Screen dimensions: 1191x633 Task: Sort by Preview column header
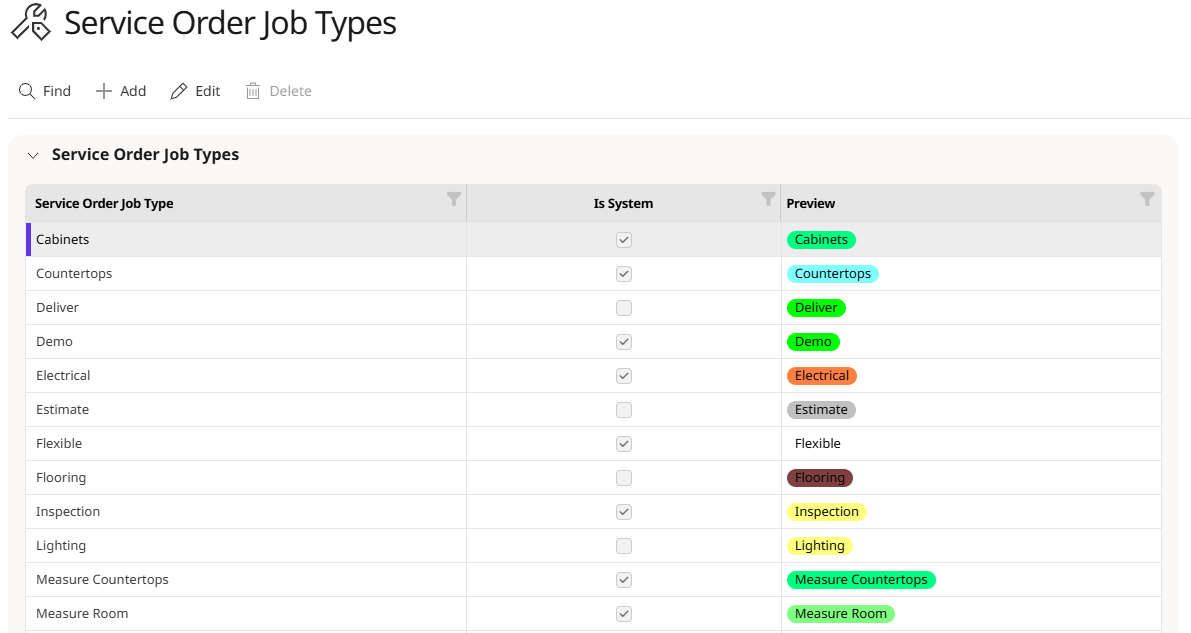pyautogui.click(x=810, y=204)
